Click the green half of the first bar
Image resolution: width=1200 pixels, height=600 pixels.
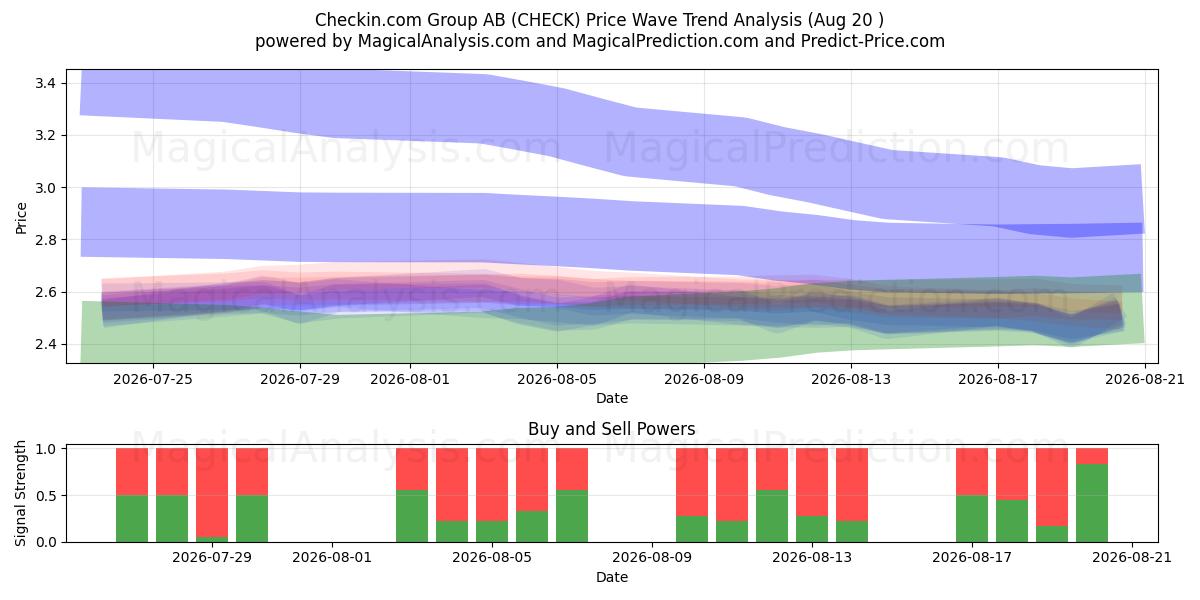coord(132,518)
